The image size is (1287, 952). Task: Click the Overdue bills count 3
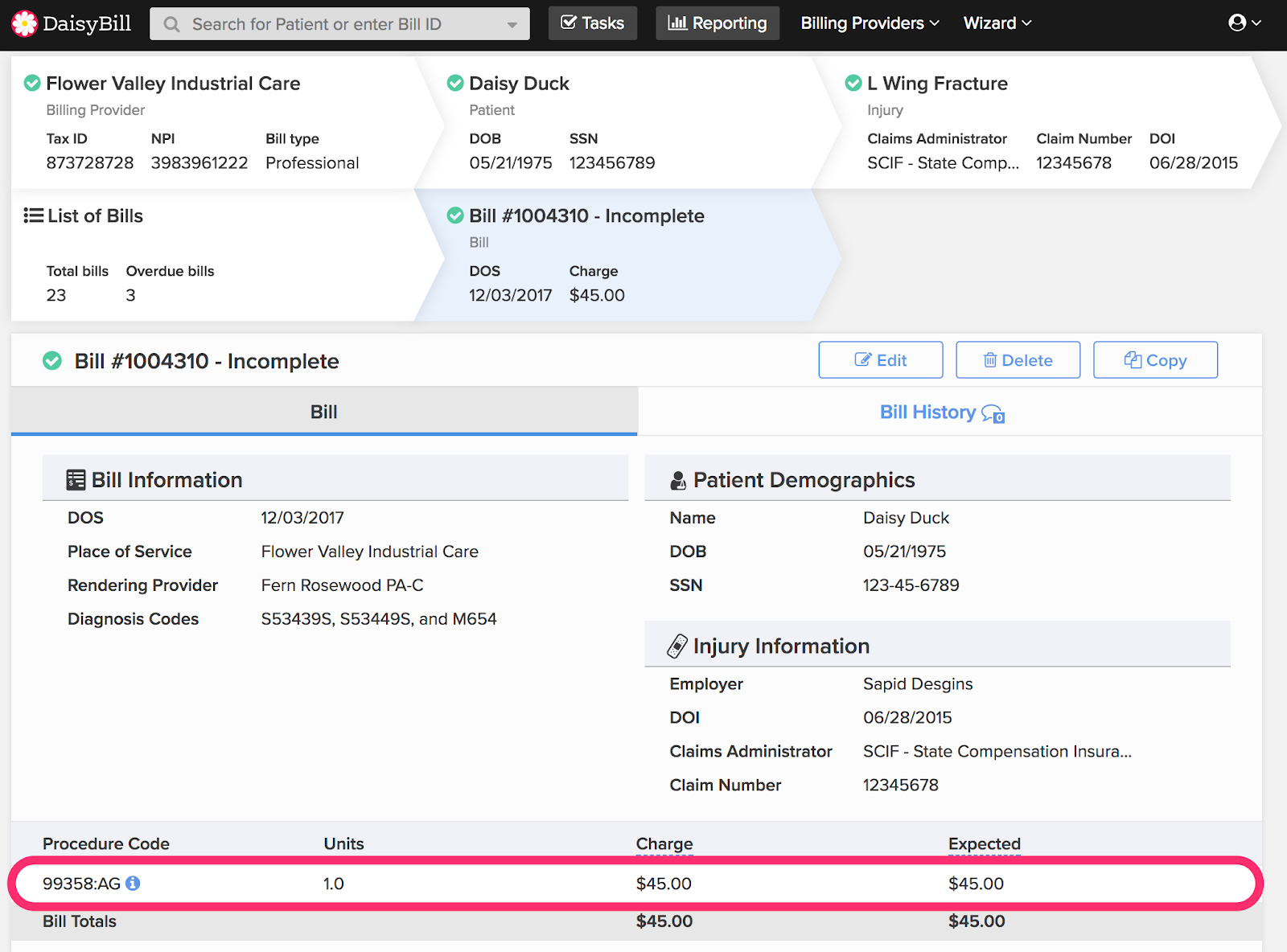[130, 295]
